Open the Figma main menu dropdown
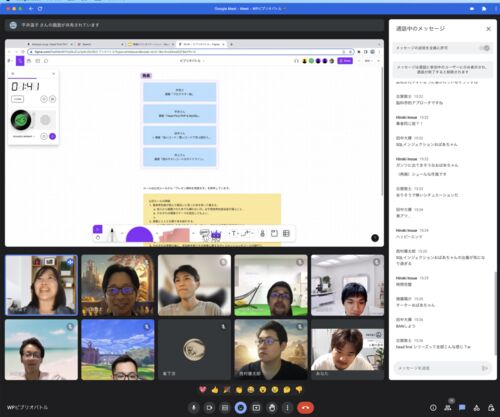Viewport: 500px width, 417px height. pos(11,61)
